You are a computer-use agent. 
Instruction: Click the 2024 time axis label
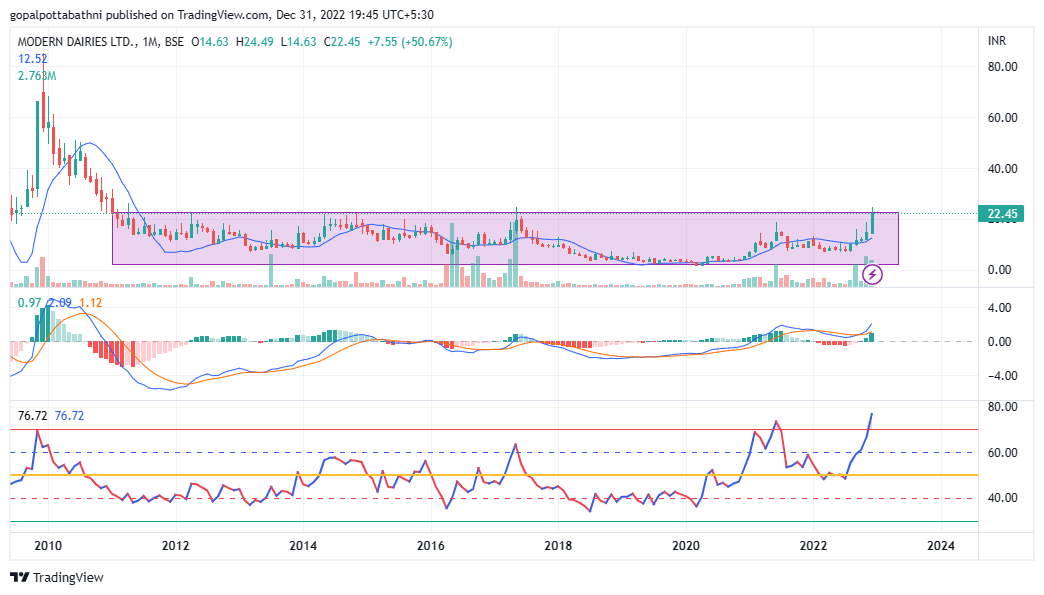[941, 546]
